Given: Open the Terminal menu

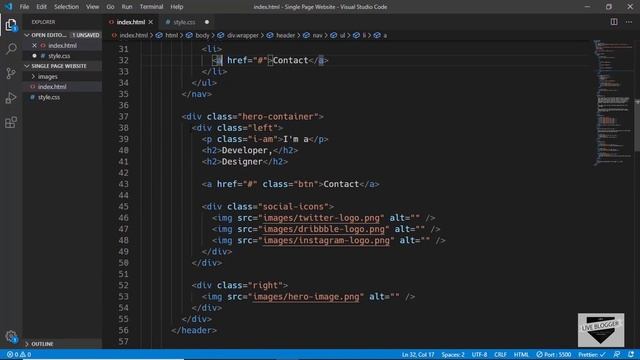Looking at the screenshot, I should click(x=151, y=7).
